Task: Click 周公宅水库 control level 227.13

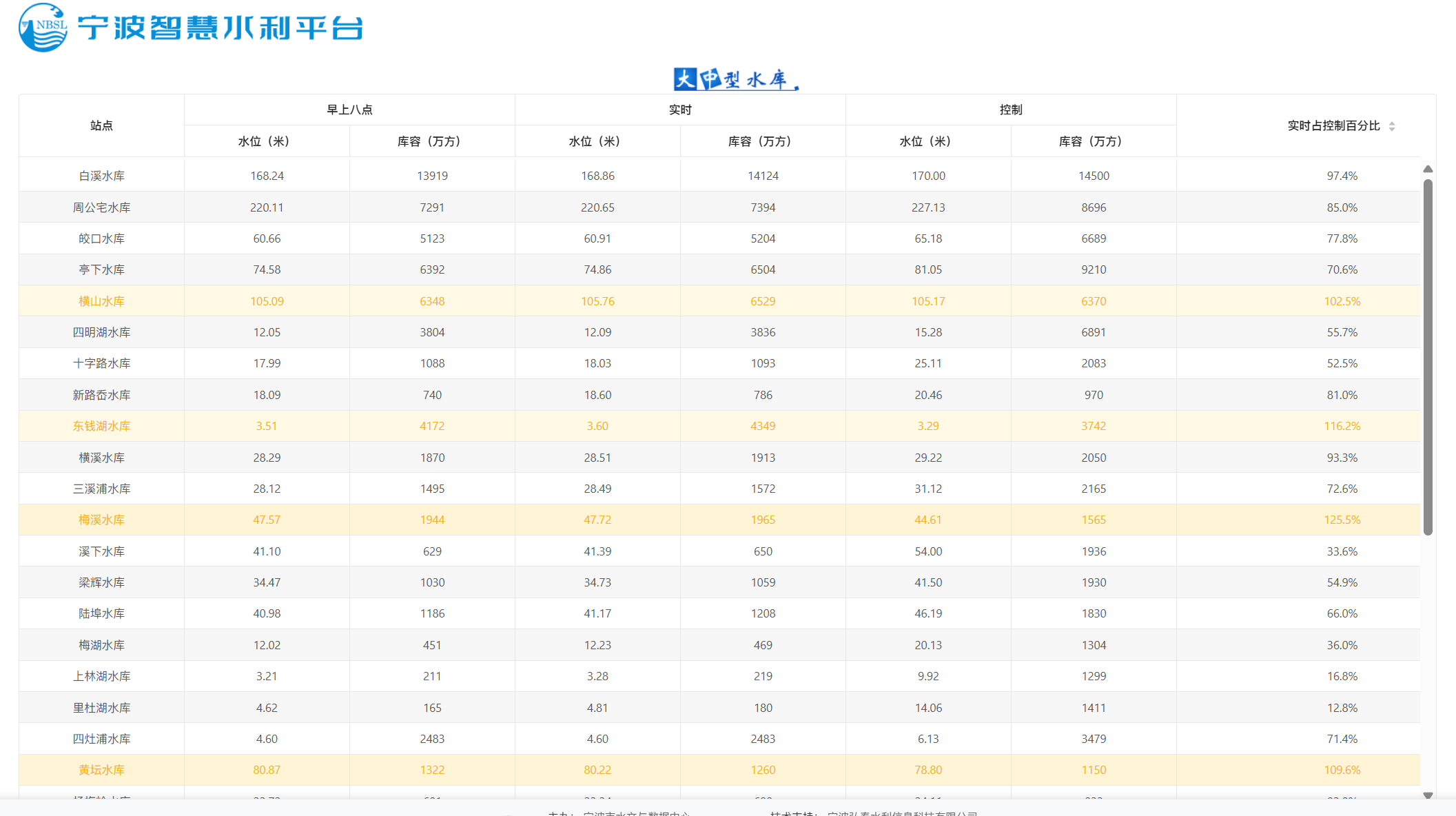Action: point(928,207)
